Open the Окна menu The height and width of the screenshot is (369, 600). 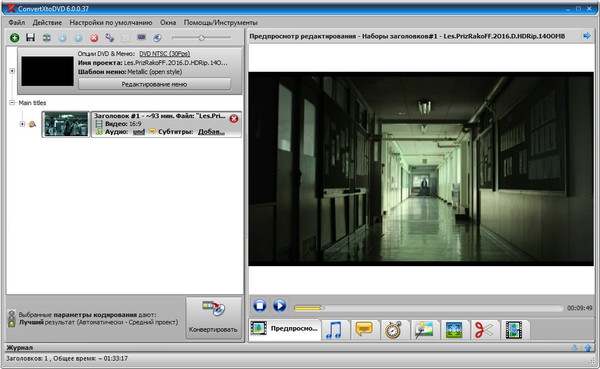click(x=168, y=23)
